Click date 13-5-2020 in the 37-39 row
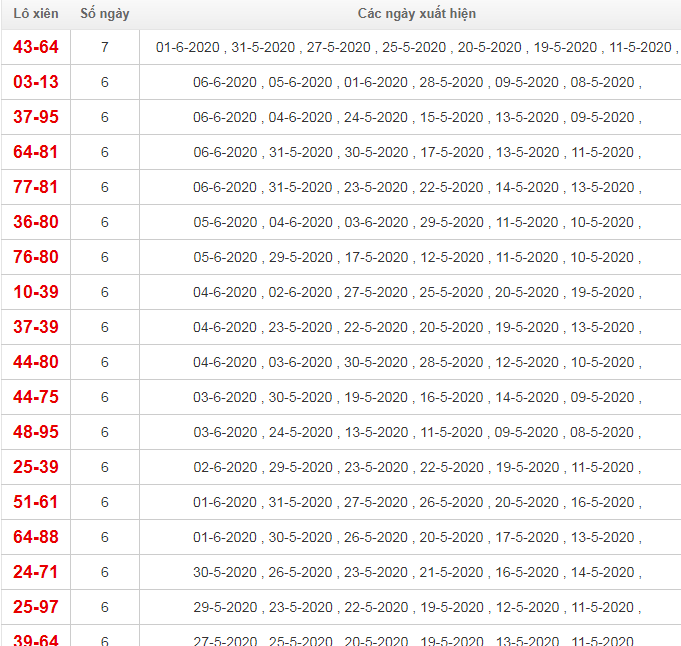Viewport: 681px width, 646px height. coord(602,327)
